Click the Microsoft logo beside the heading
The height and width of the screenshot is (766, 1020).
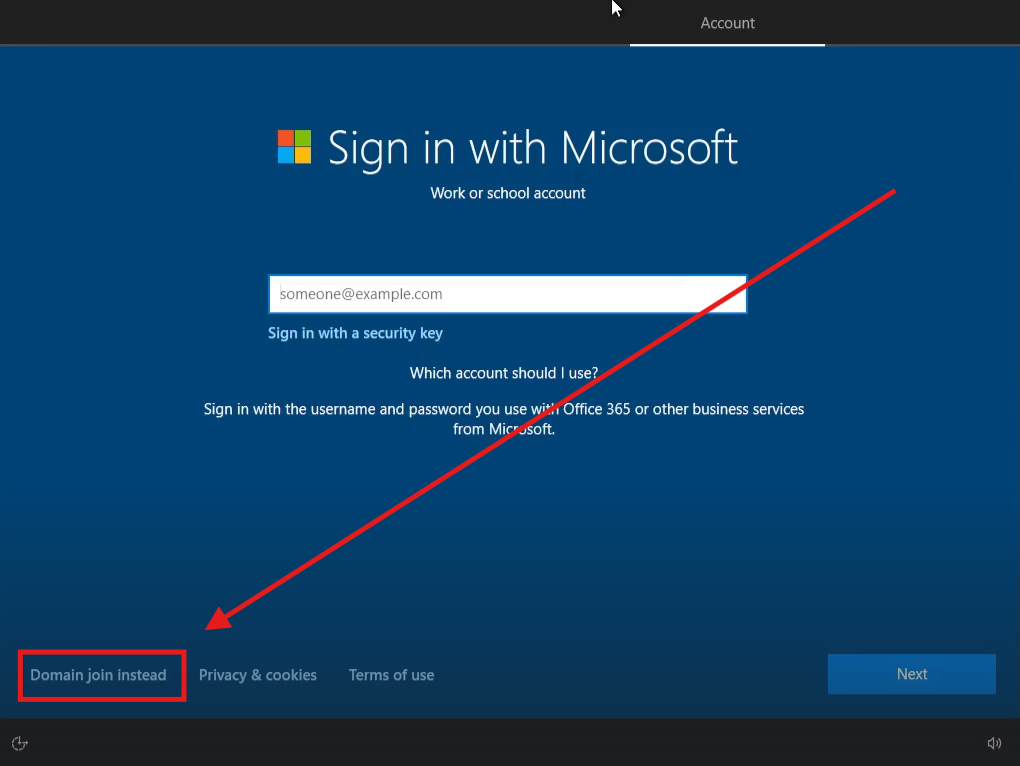pos(294,146)
